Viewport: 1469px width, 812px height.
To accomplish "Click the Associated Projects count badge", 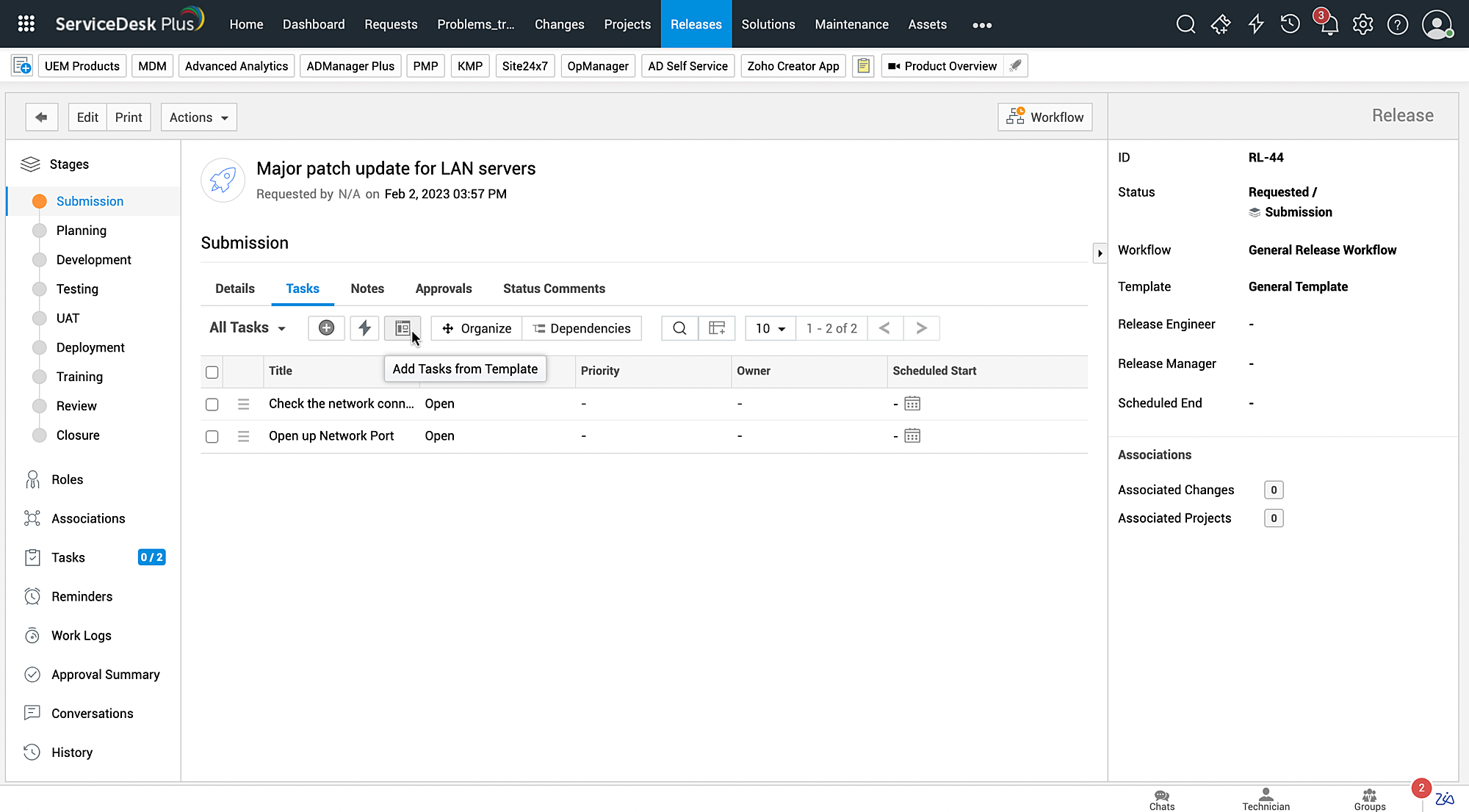I will point(1274,518).
